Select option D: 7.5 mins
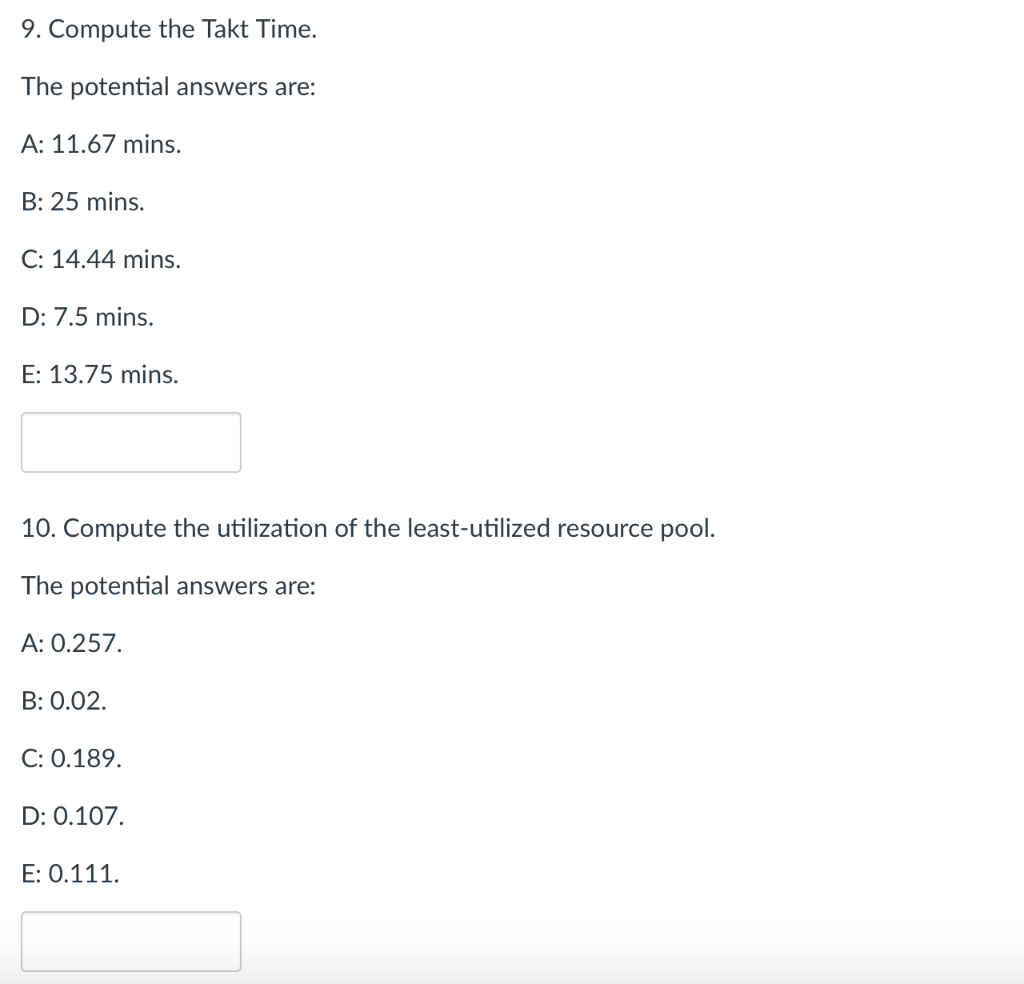Screen dimensions: 1024x984 coord(88,318)
